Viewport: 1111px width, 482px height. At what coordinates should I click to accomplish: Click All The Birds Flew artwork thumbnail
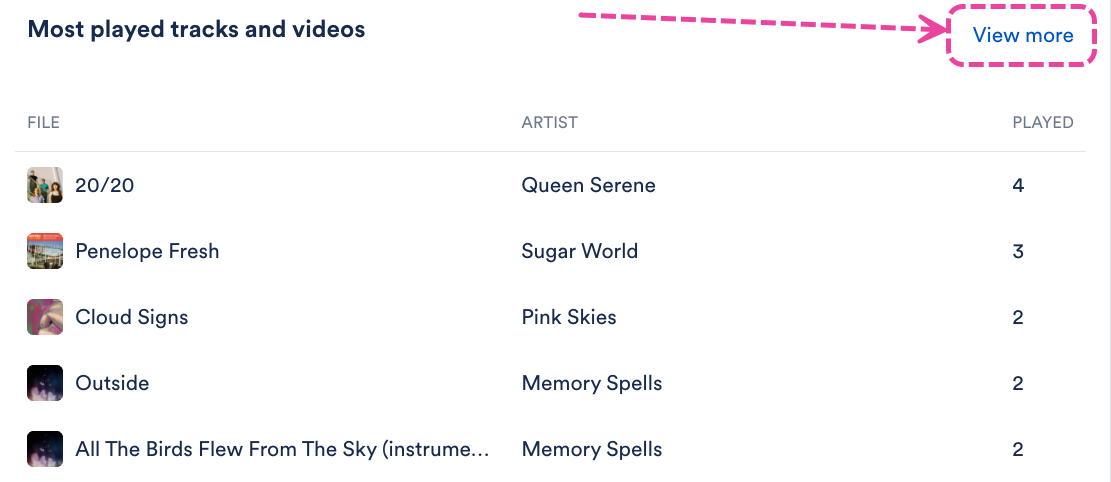[45, 449]
